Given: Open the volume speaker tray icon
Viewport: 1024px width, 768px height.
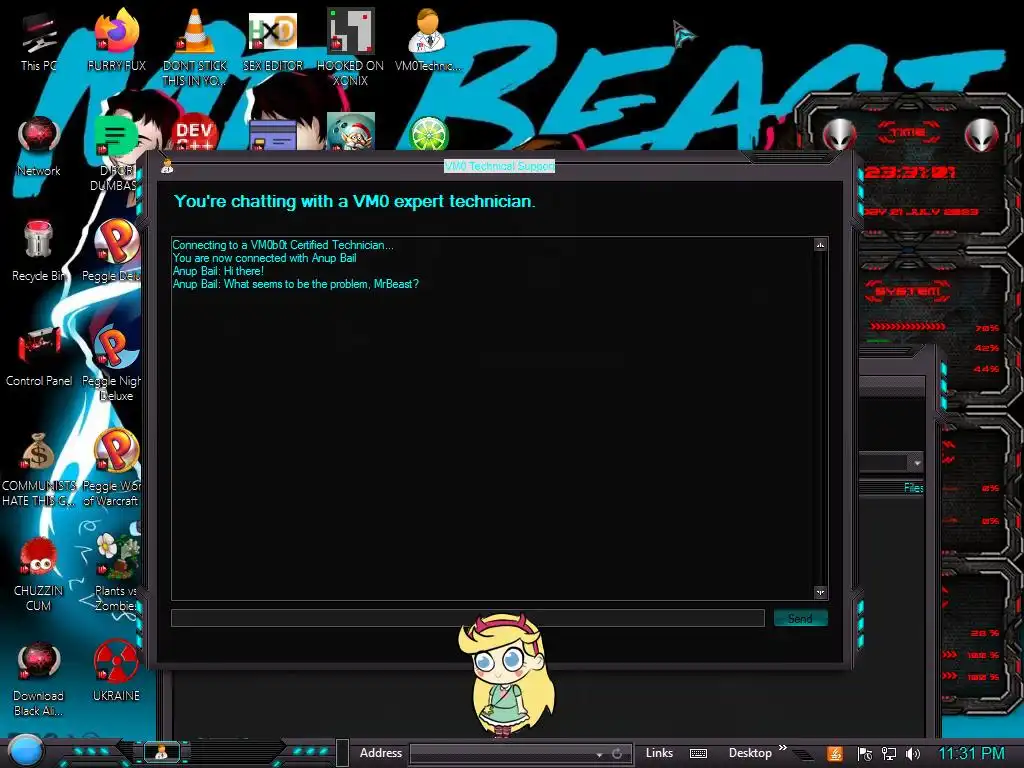Looking at the screenshot, I should pos(913,754).
